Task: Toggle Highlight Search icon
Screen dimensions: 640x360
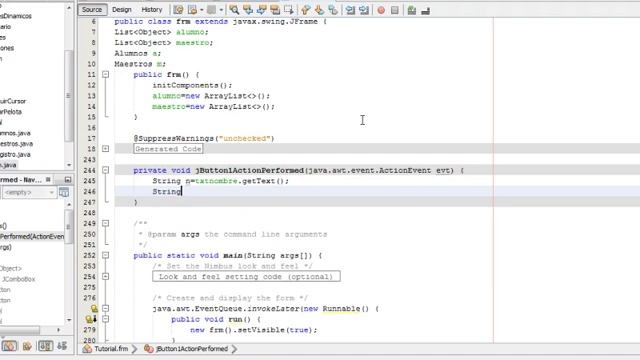Action: click(x=275, y=10)
